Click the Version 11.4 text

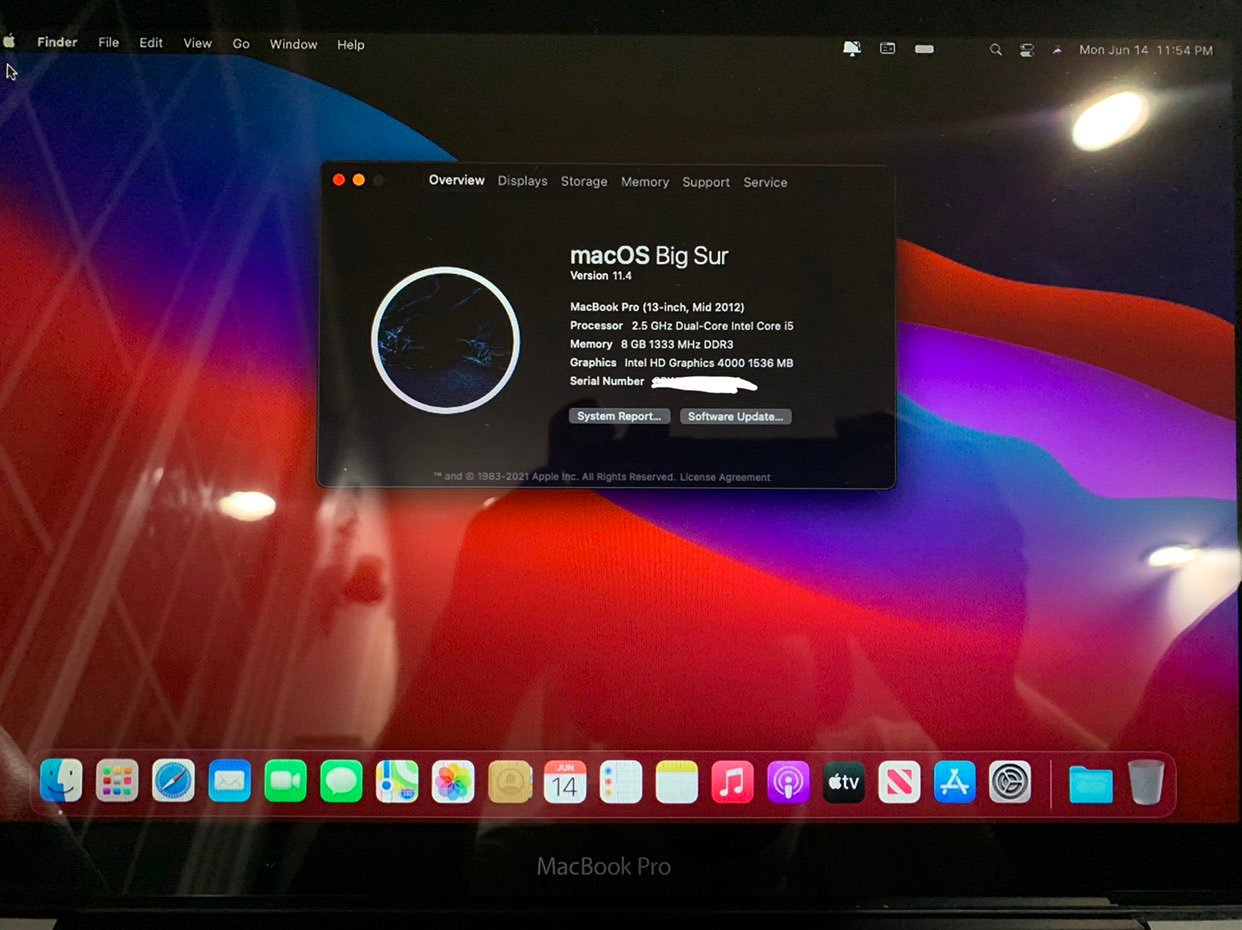[601, 276]
